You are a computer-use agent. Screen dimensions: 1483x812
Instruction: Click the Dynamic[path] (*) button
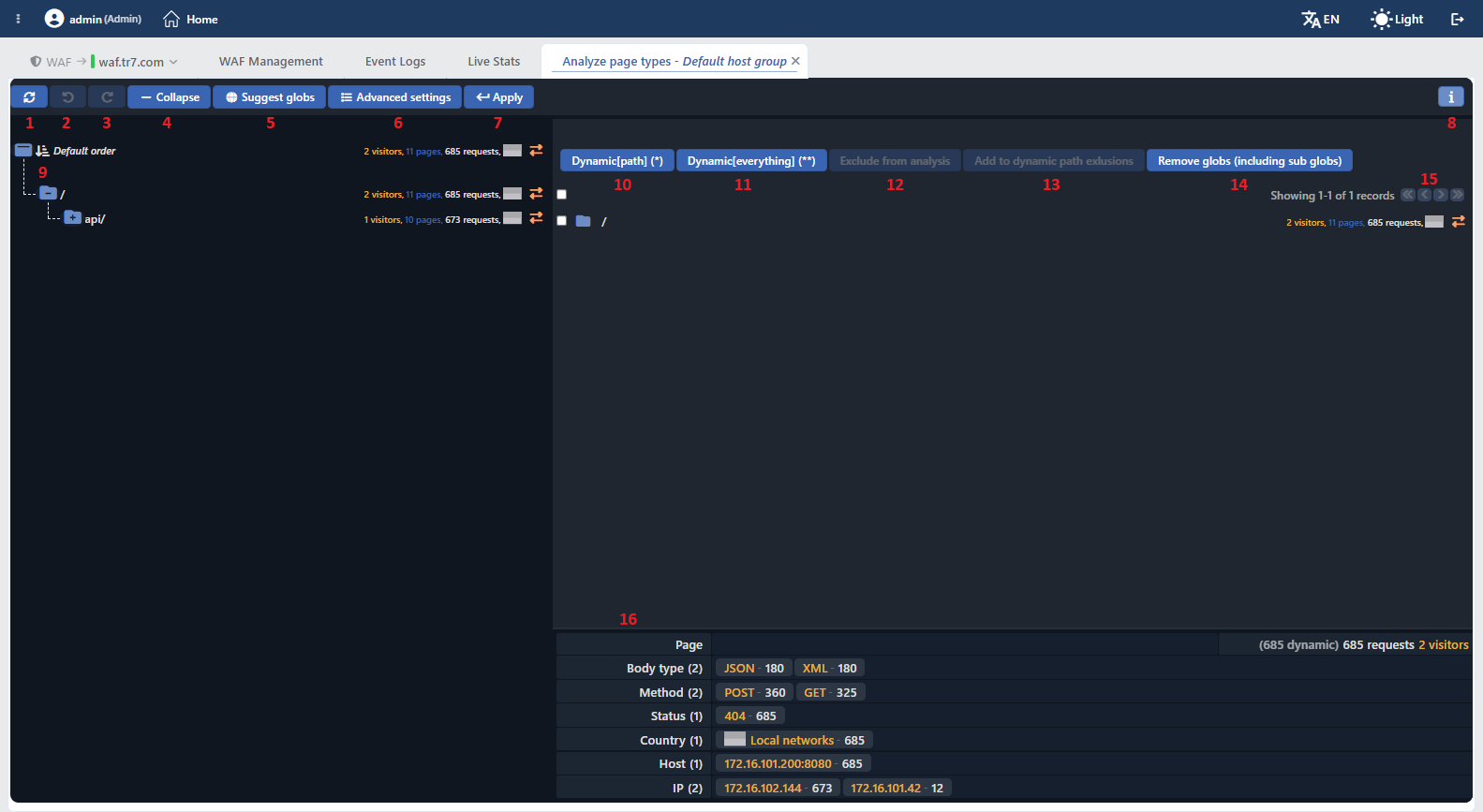(x=617, y=161)
